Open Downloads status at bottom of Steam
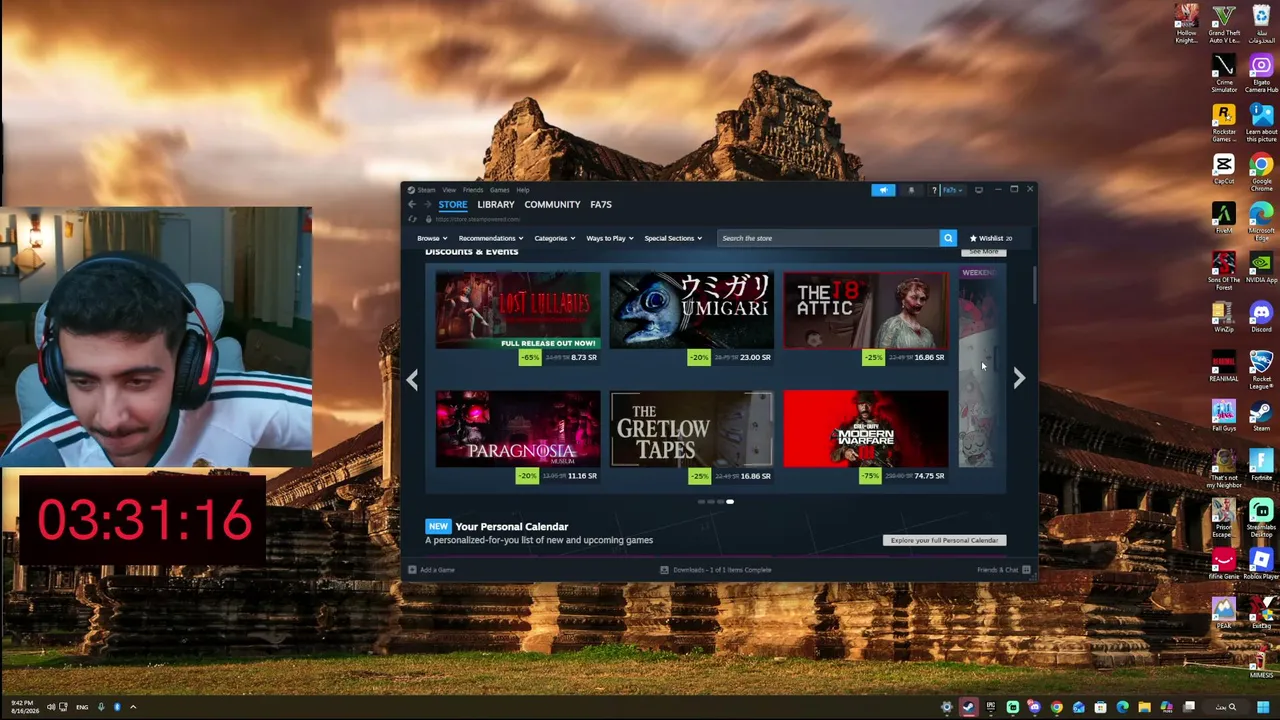 point(716,570)
